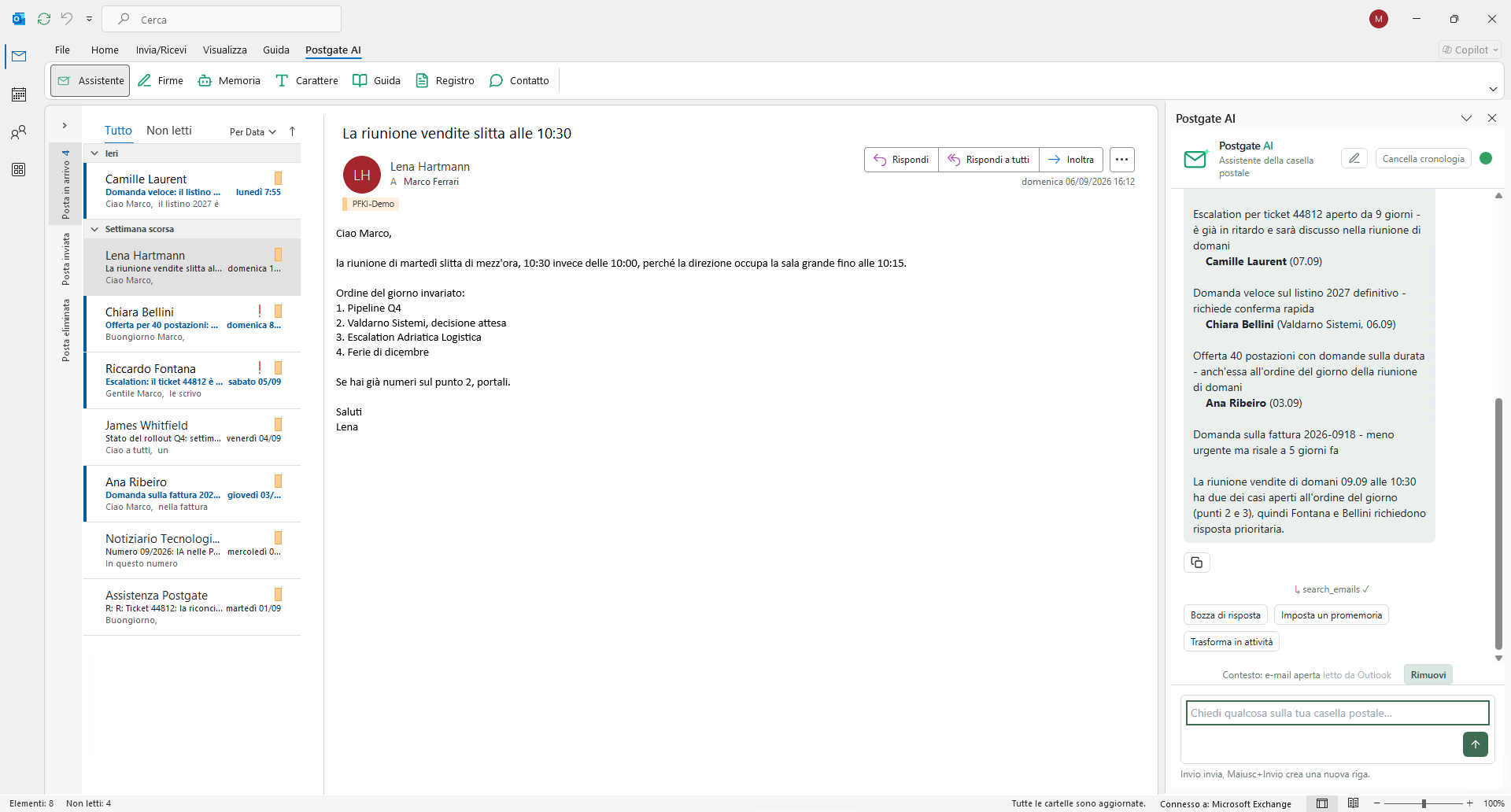Click the Inoltra forward button
The height and width of the screenshot is (812, 1511).
coord(1071,160)
